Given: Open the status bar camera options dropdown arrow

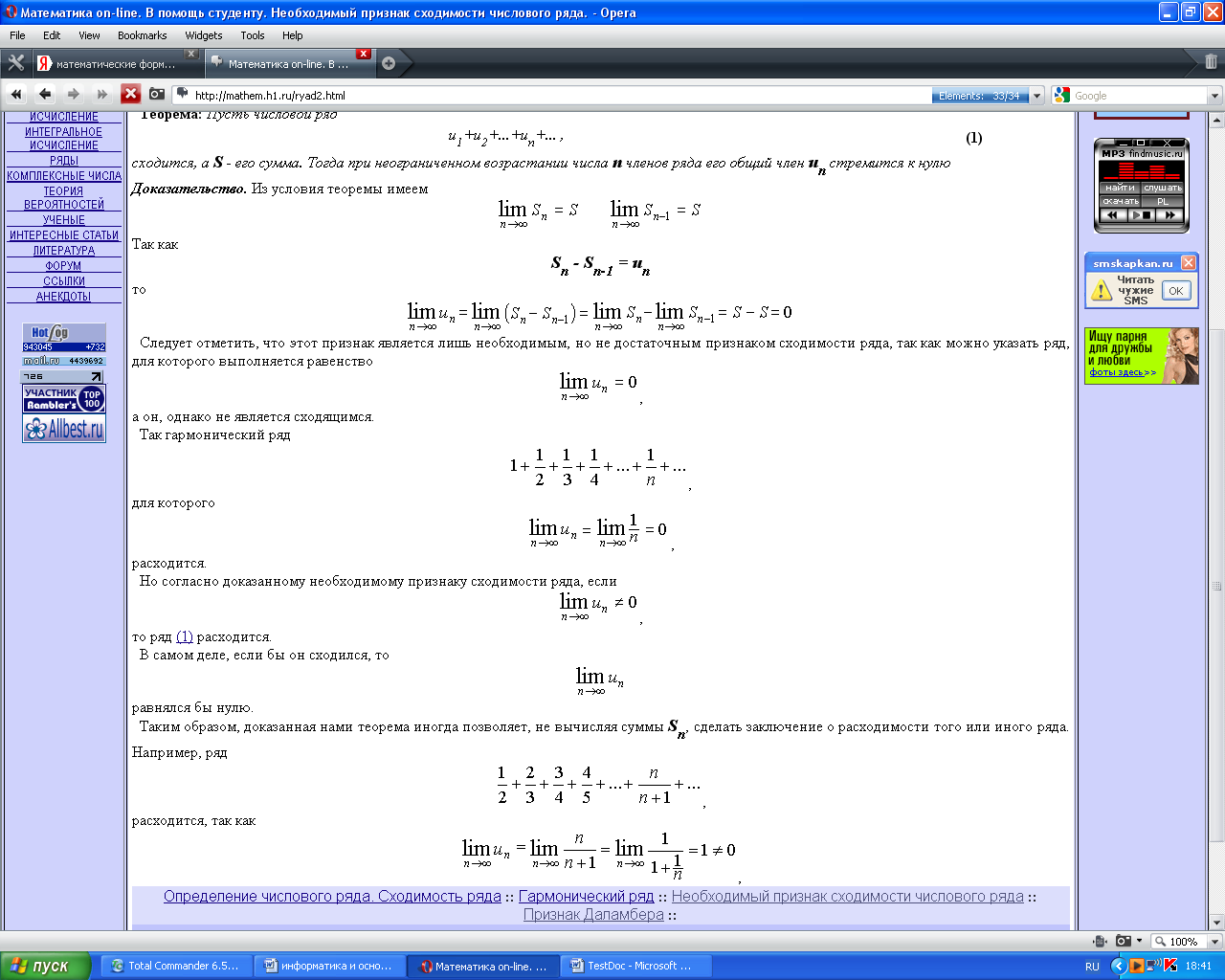Looking at the screenshot, I should coord(1139,941).
